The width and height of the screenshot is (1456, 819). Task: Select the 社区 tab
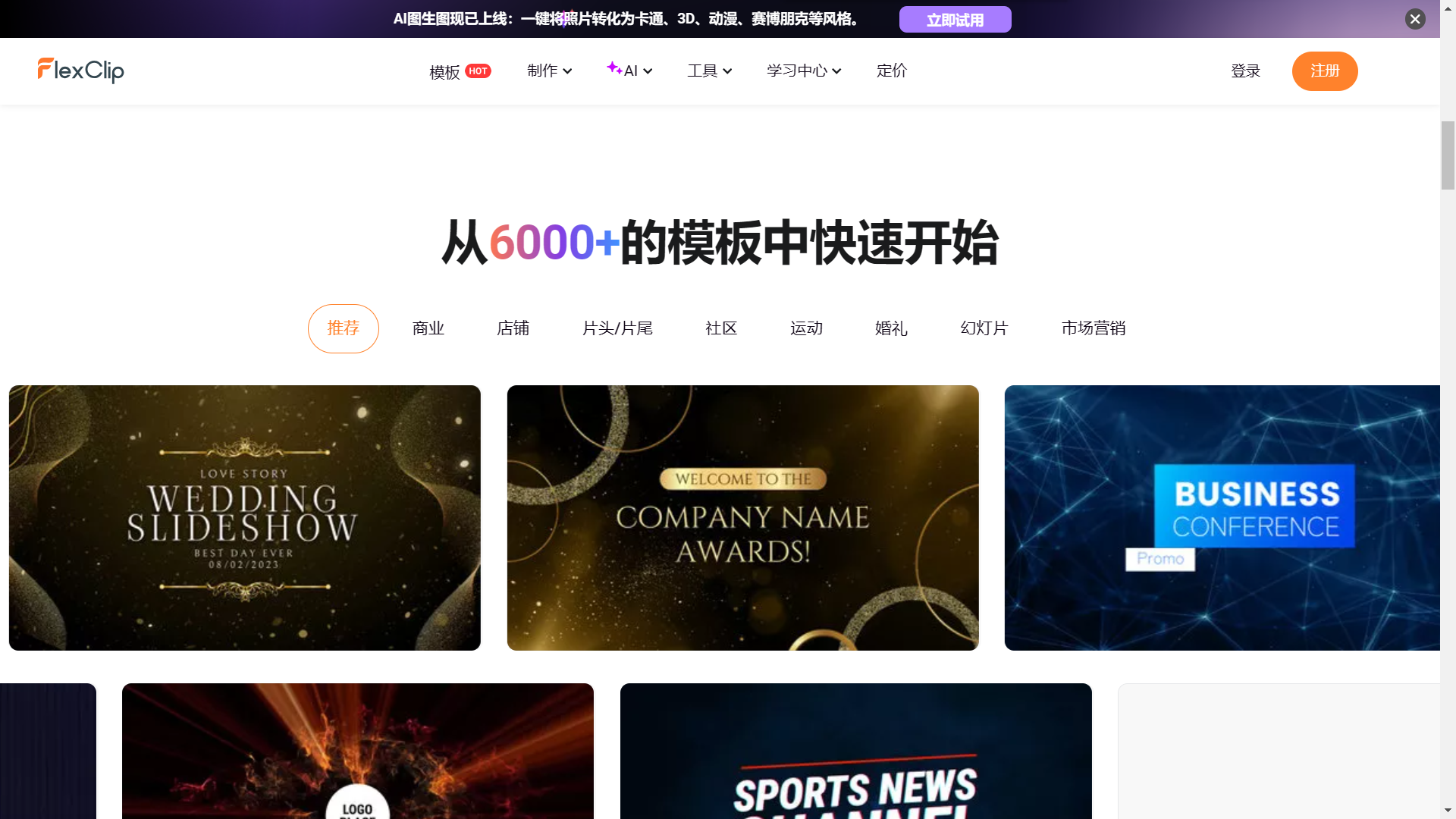721,328
